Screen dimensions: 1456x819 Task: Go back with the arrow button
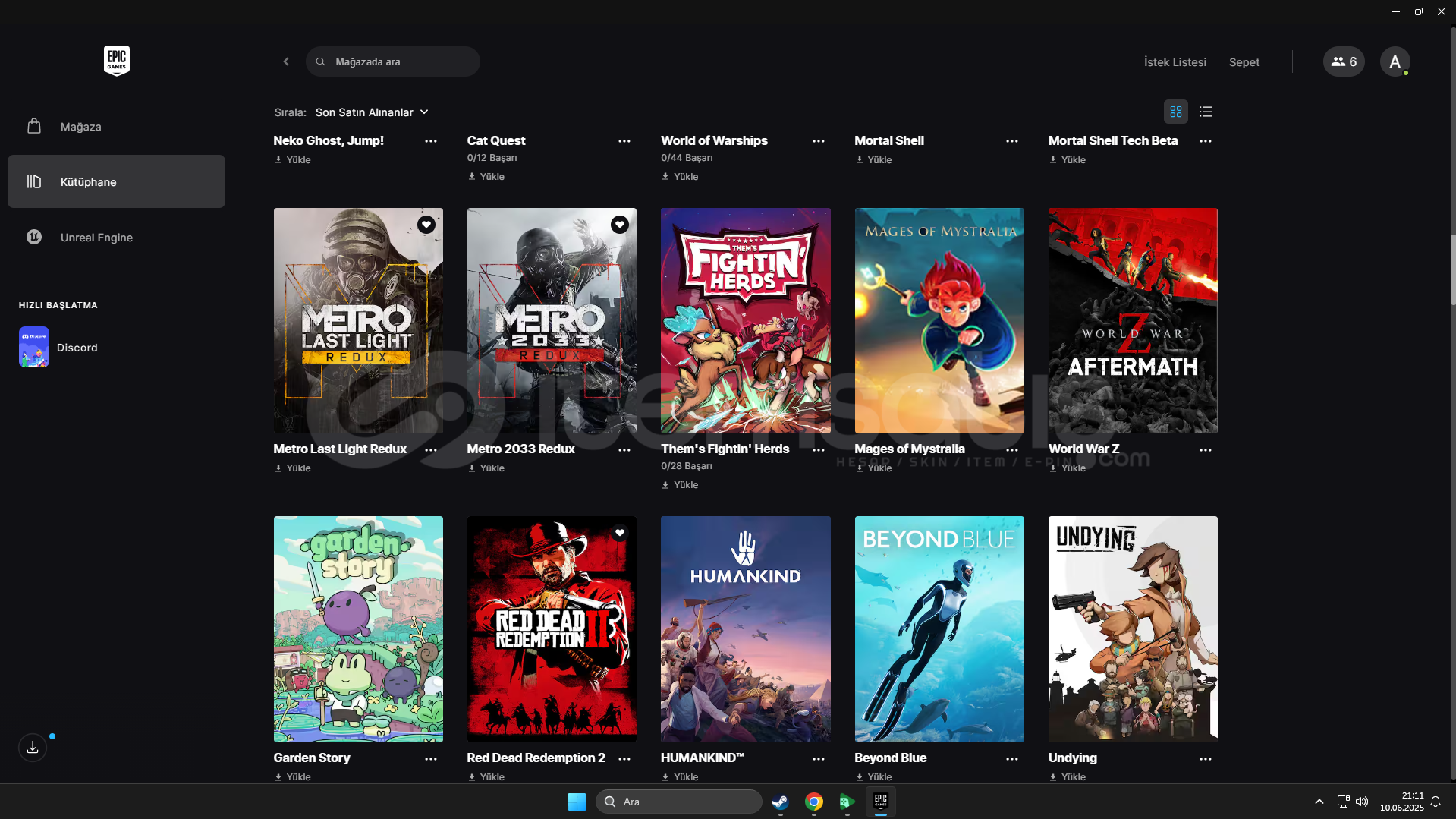(x=286, y=61)
